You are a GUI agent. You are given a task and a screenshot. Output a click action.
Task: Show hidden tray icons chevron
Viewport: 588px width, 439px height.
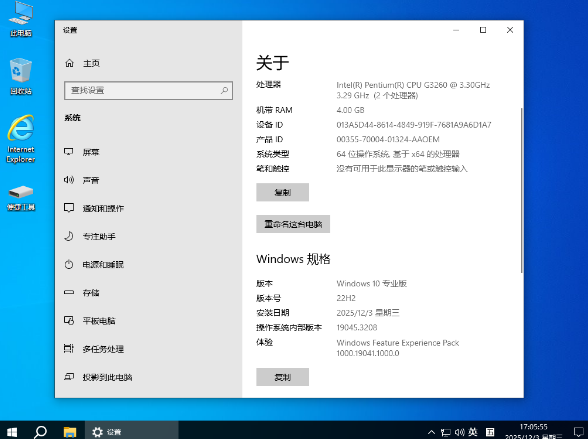(431, 432)
